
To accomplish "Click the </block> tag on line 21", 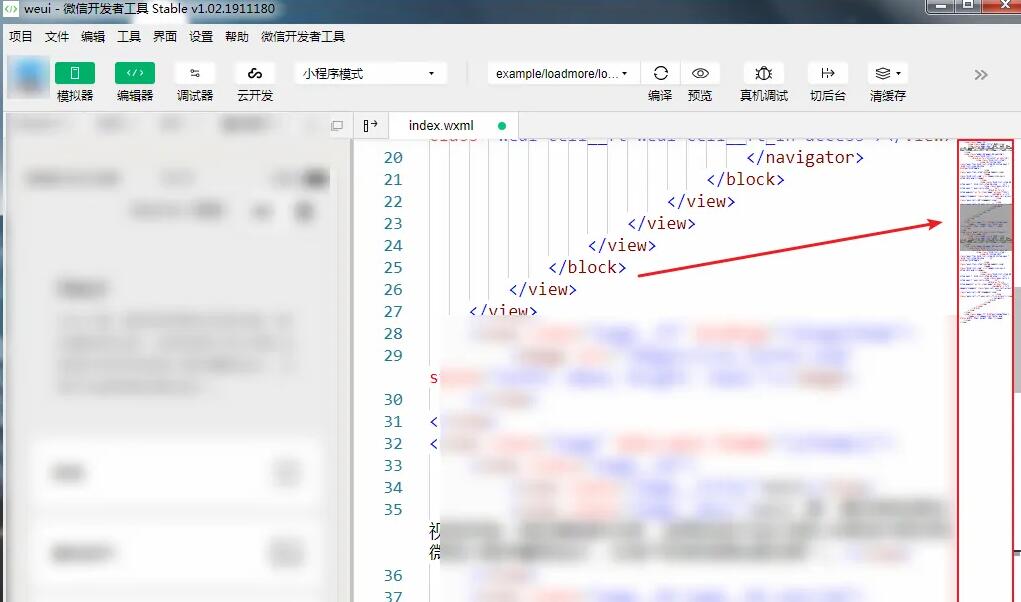I will 746,180.
